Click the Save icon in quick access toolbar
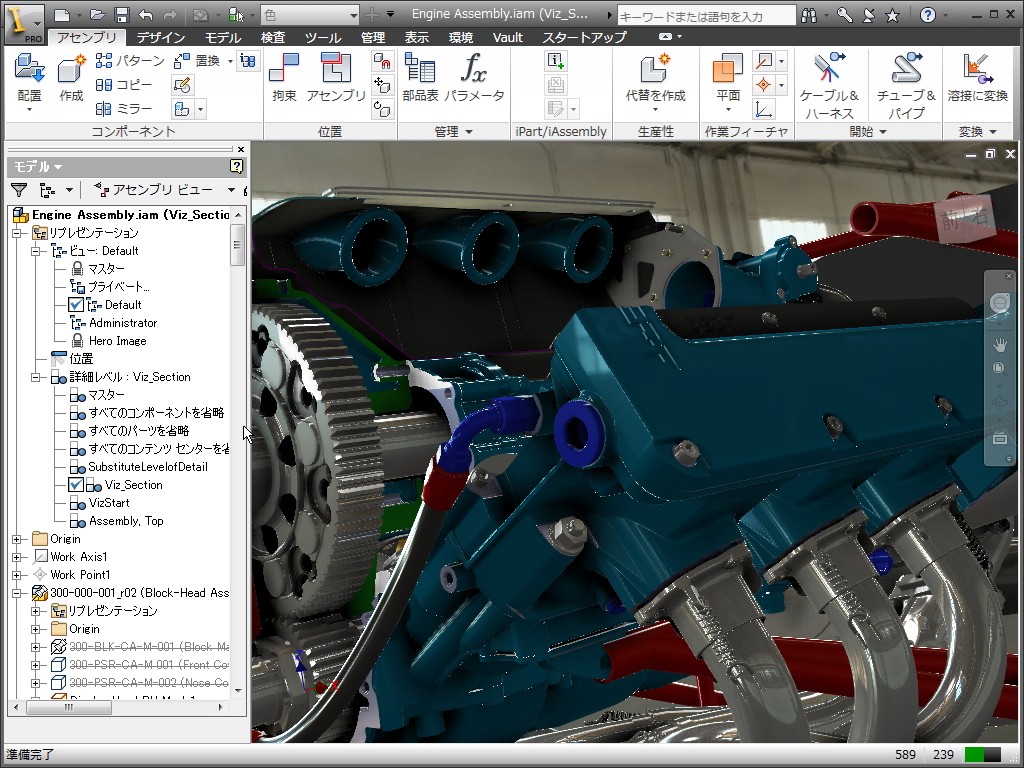 pos(121,14)
